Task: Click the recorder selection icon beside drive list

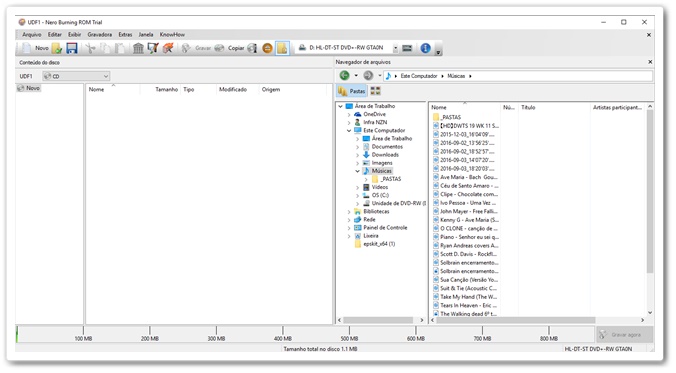Action: tap(407, 48)
